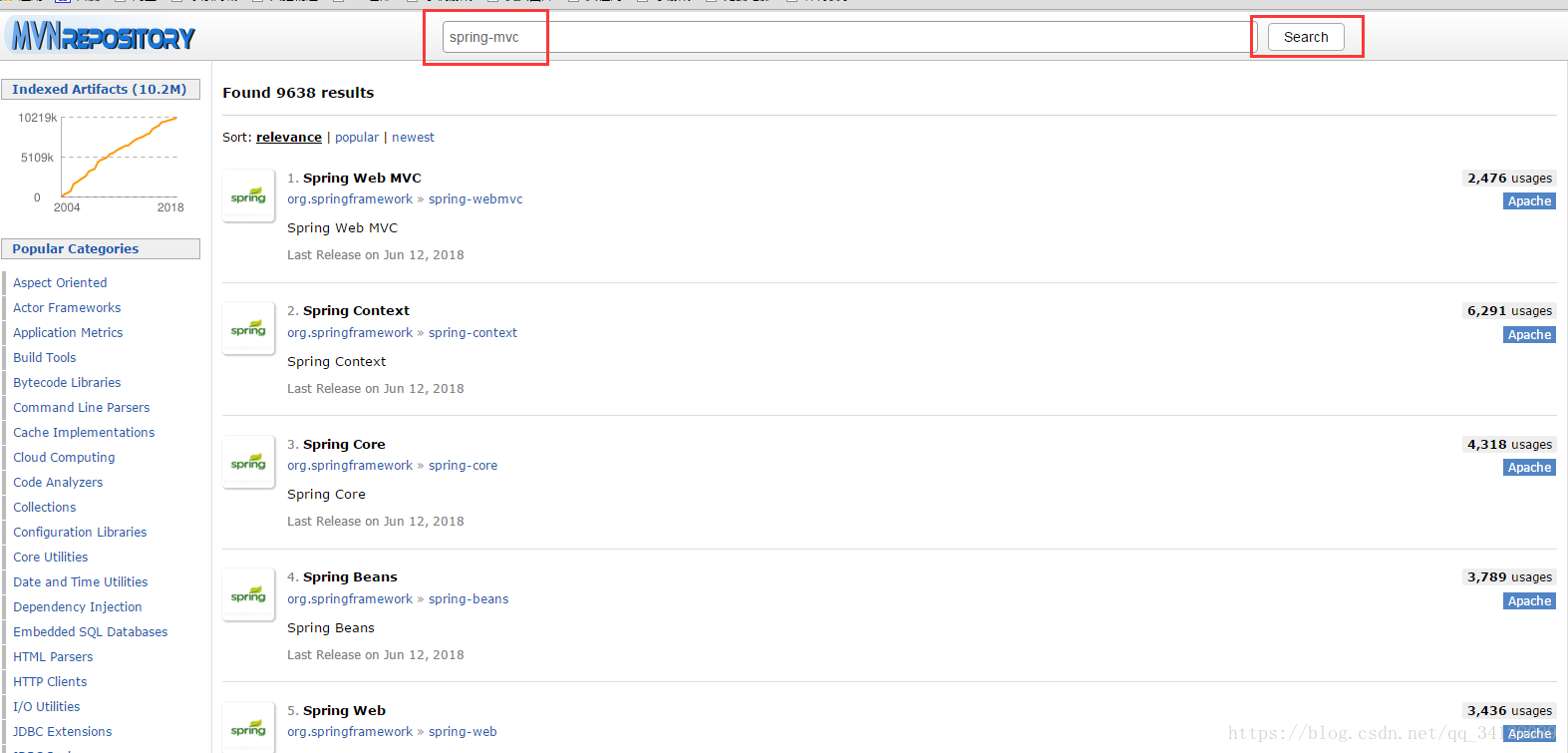Open the HTTP Clients category
Viewport: 1568px width, 753px height.
coord(50,682)
